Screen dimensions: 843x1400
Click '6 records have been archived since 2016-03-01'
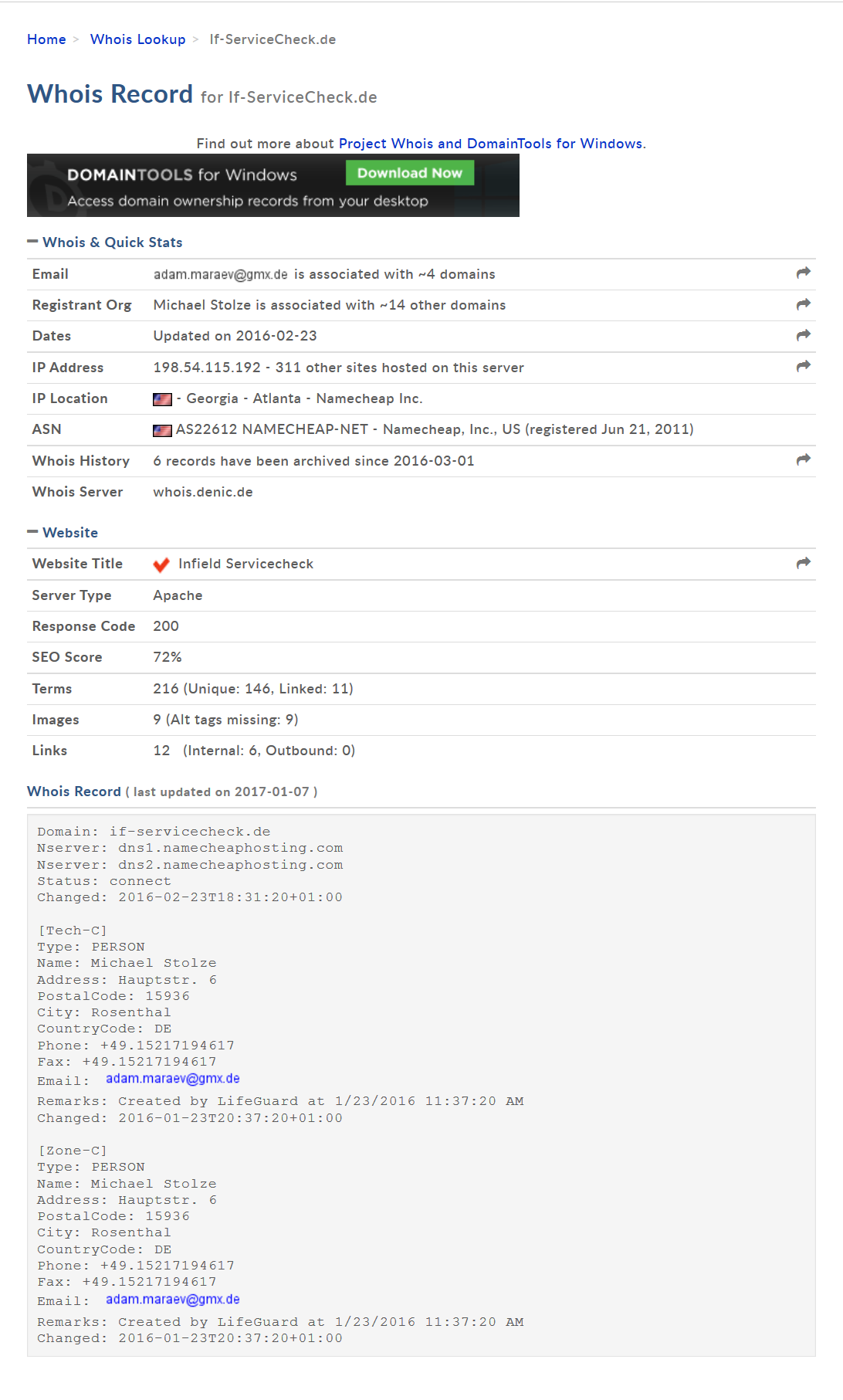[x=314, y=461]
